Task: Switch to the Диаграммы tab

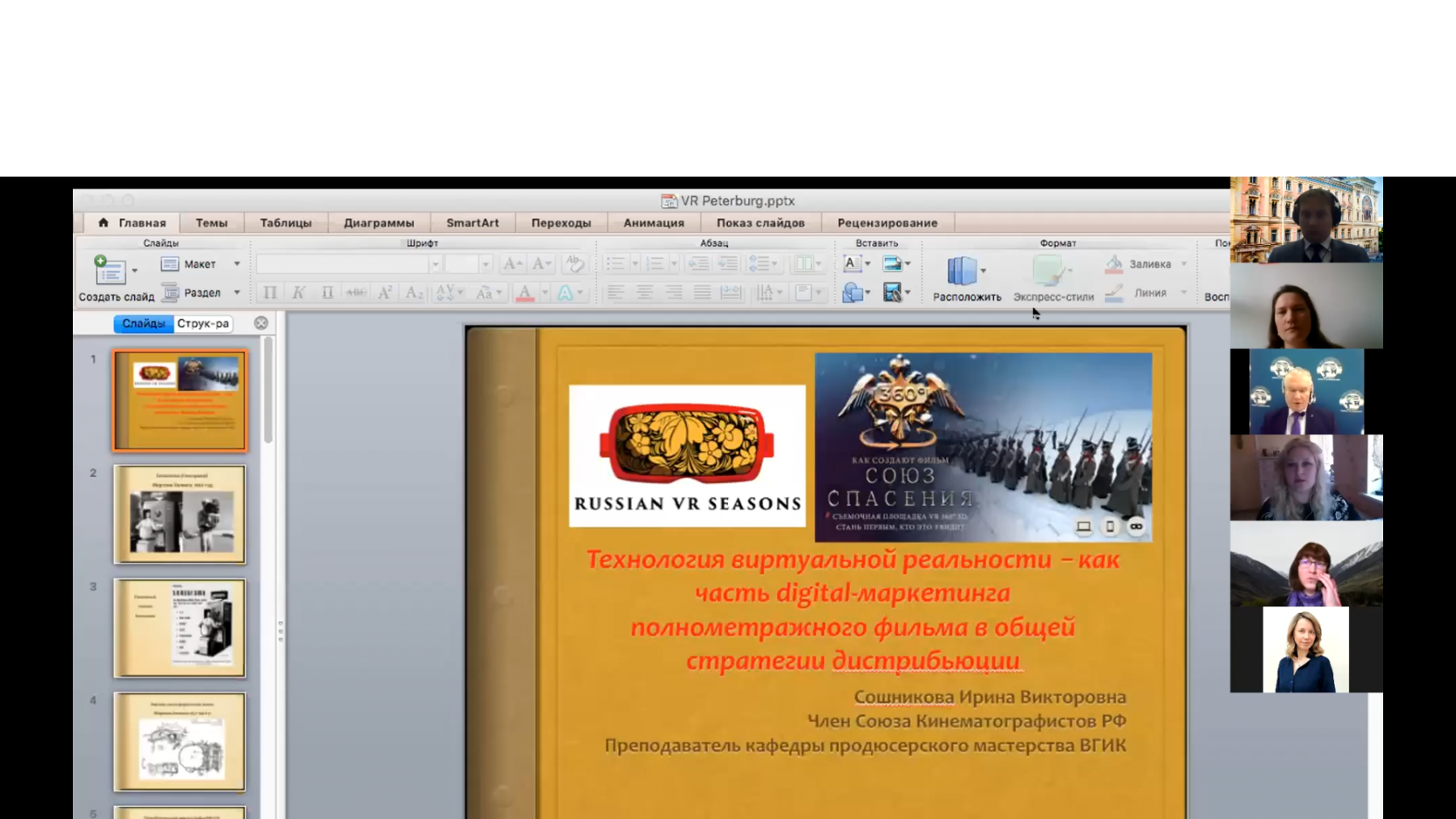Action: point(379,222)
